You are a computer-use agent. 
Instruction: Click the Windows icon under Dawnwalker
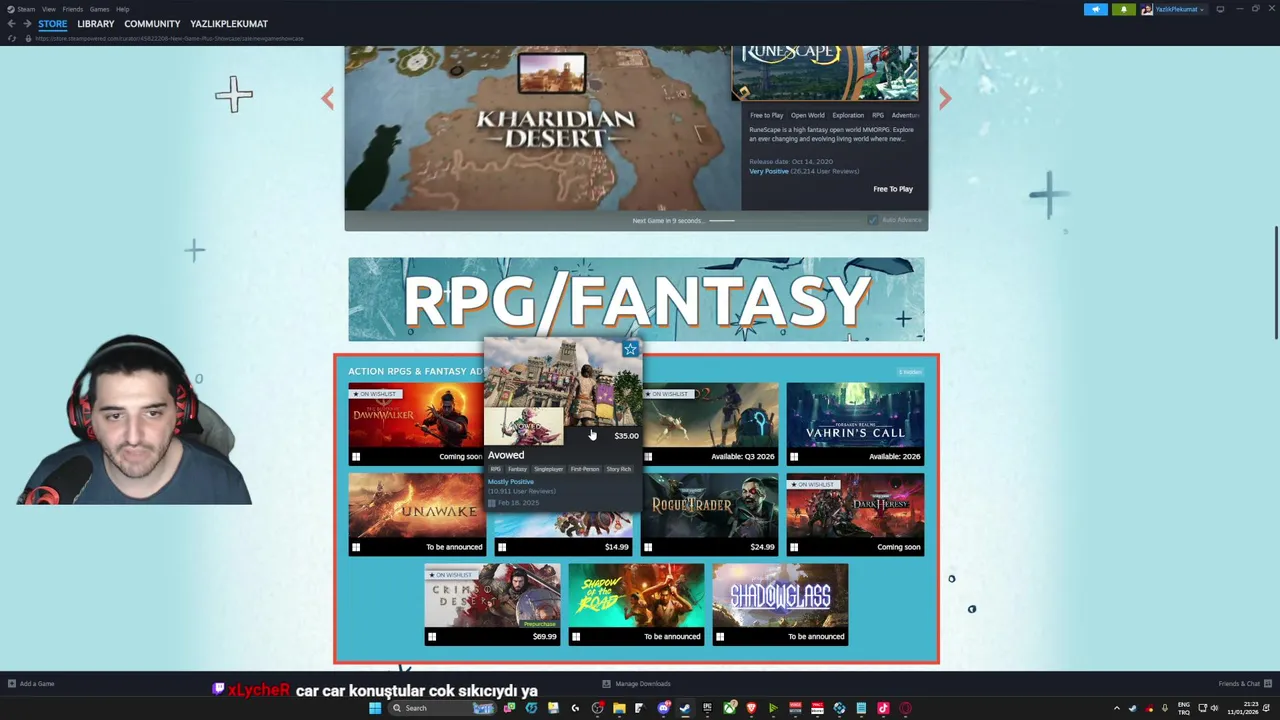coord(356,457)
